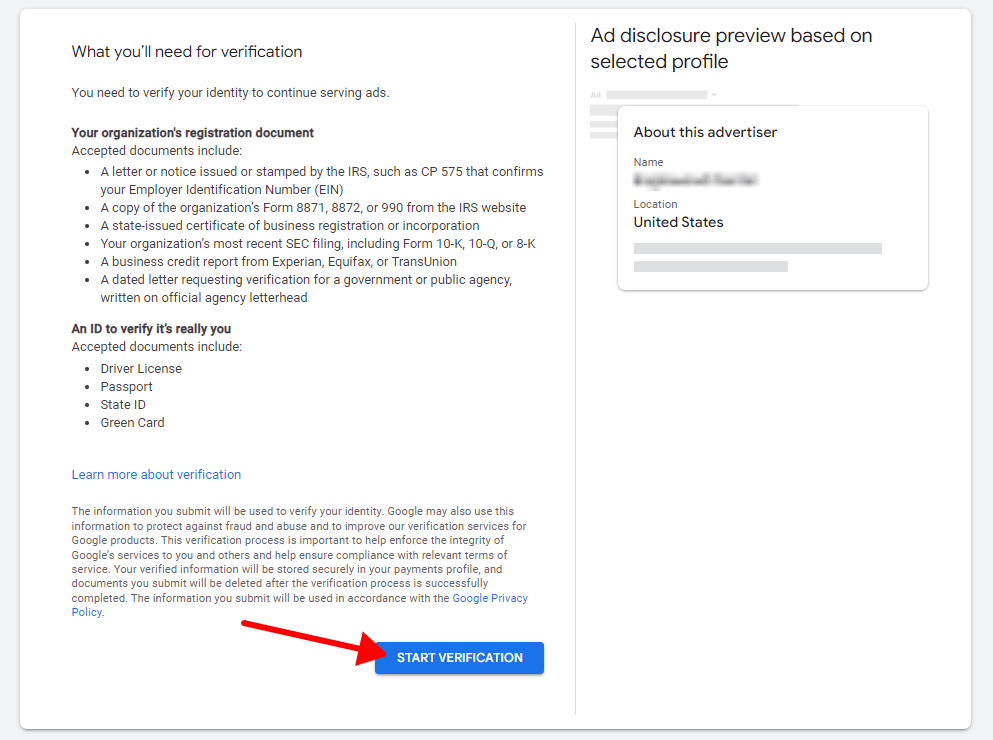The width and height of the screenshot is (993, 740).
Task: Select the Green Card bullet entry
Action: coord(132,422)
